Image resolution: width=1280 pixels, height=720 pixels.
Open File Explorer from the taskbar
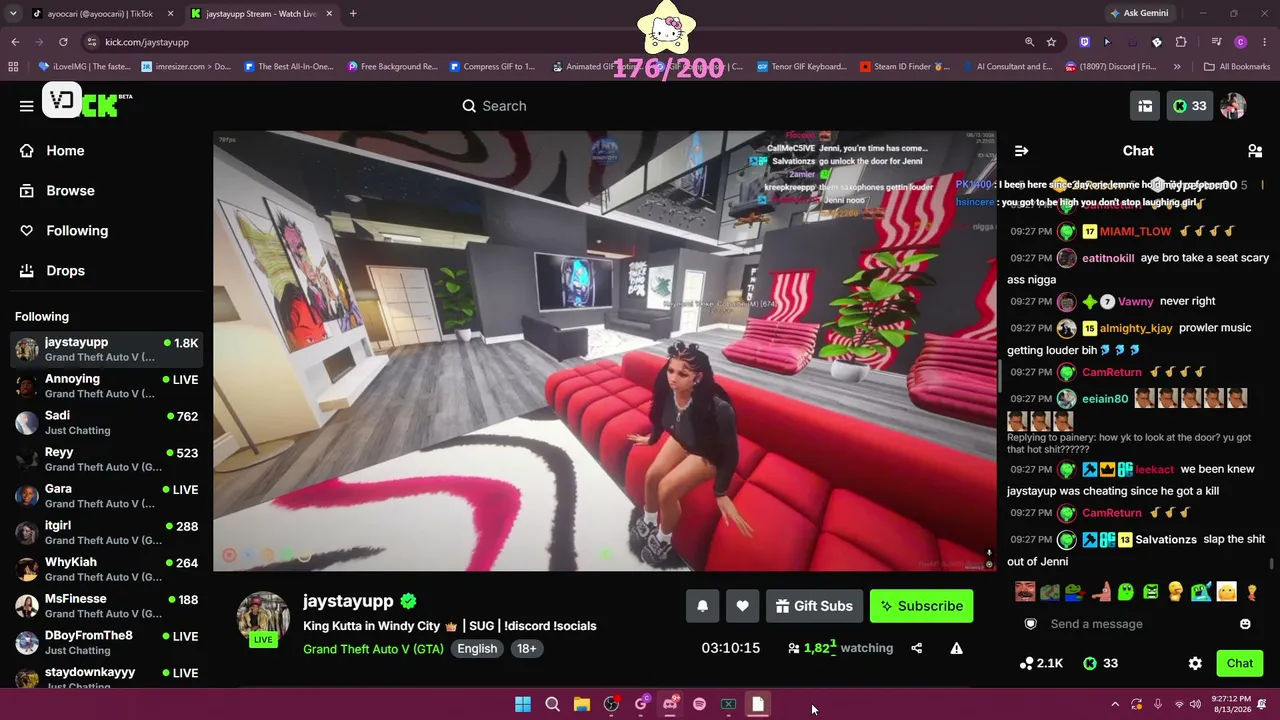582,704
